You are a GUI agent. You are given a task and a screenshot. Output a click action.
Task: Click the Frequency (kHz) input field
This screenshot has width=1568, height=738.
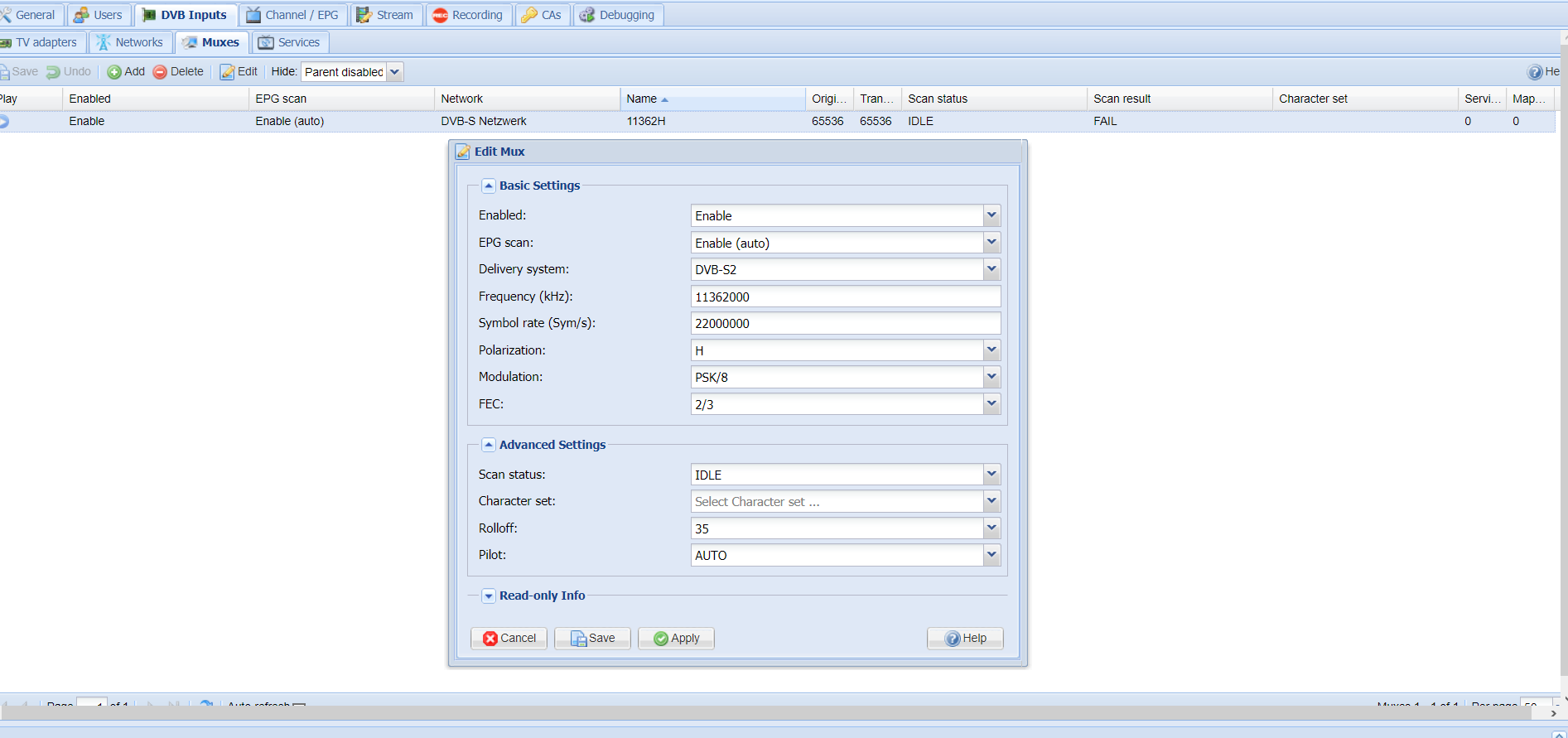click(845, 297)
